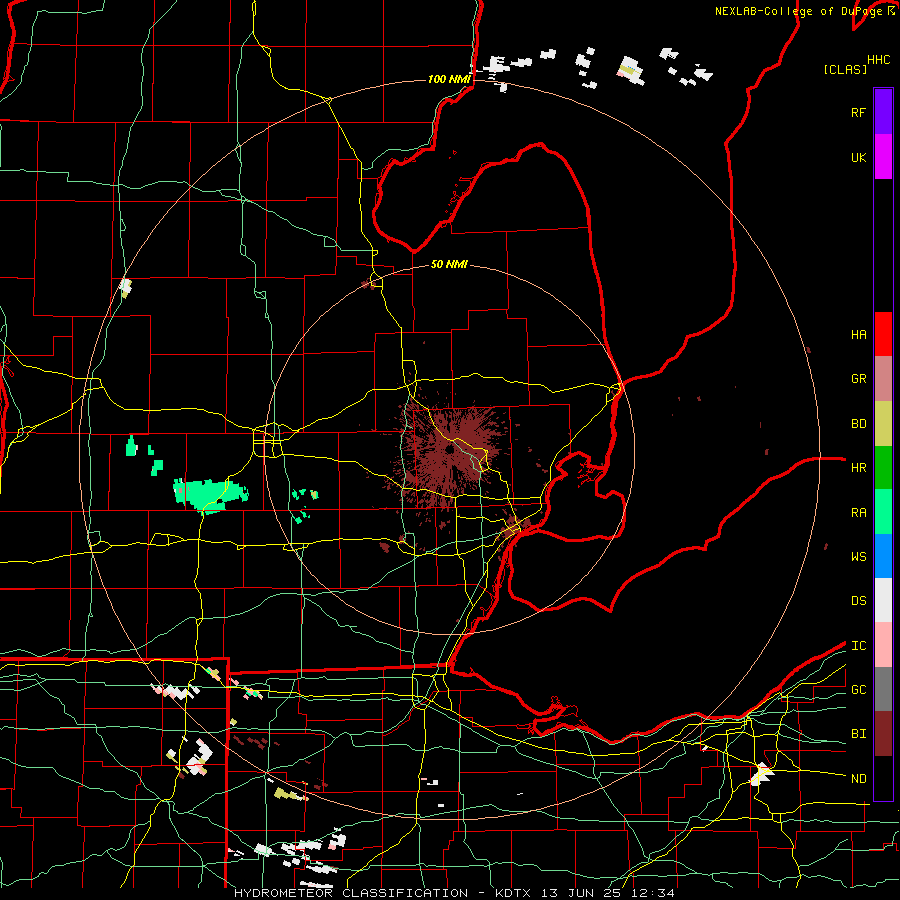This screenshot has width=900, height=900.
Task: Click the 'WS' legend label
Action: pyautogui.click(x=858, y=557)
